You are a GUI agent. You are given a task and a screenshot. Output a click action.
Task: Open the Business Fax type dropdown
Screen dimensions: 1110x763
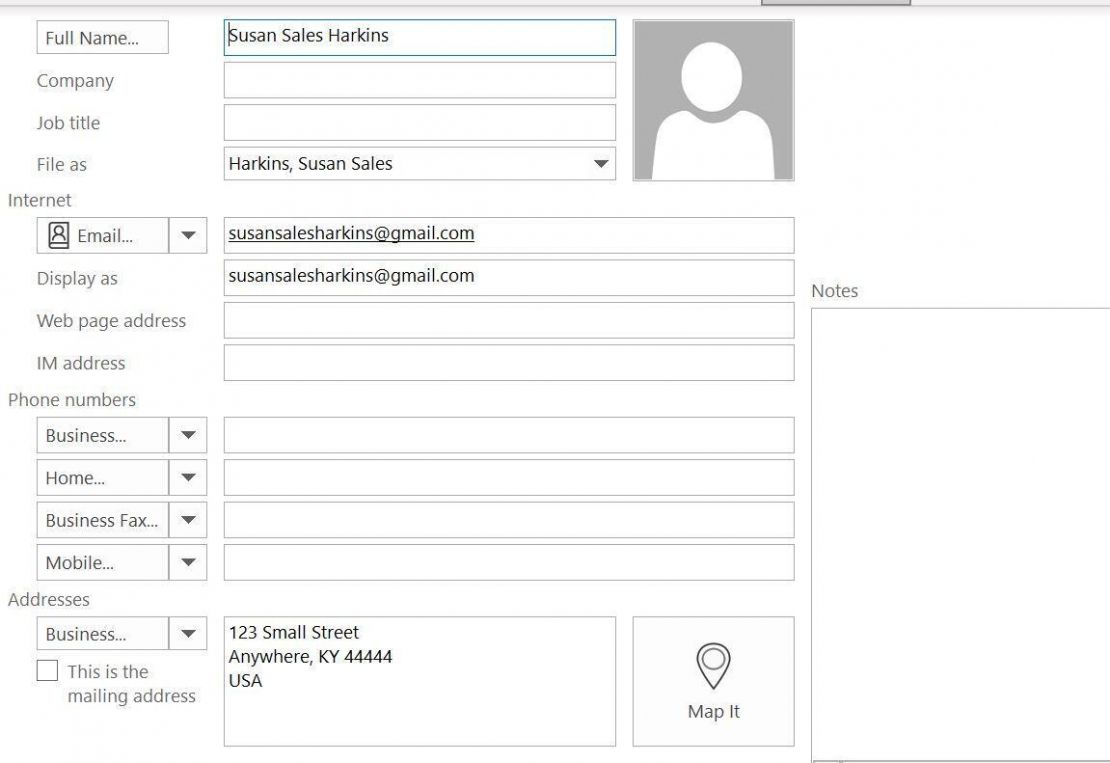(x=189, y=520)
